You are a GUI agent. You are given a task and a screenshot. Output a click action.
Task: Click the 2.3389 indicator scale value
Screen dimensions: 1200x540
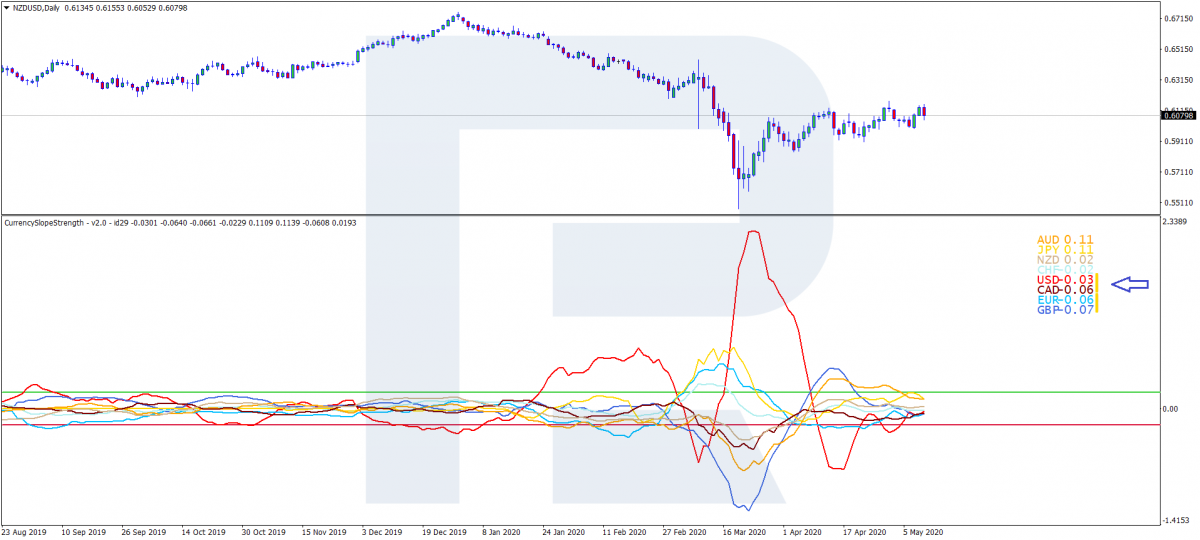click(x=1179, y=222)
